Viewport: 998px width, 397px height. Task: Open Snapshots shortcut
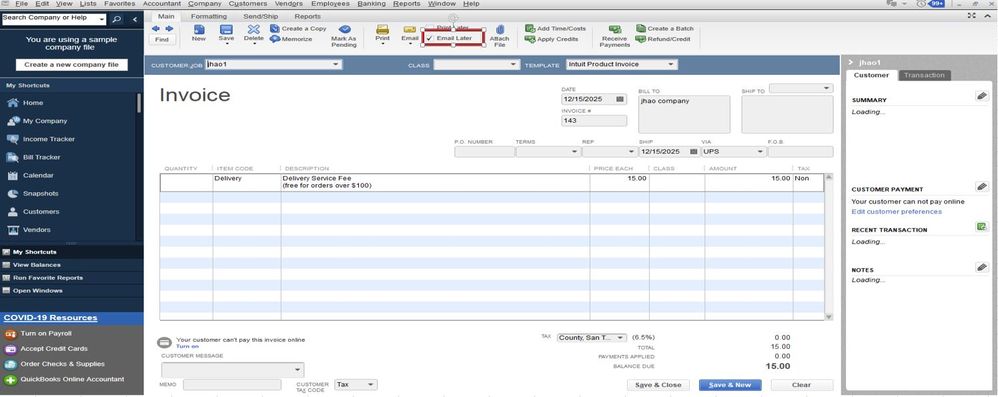[40, 193]
